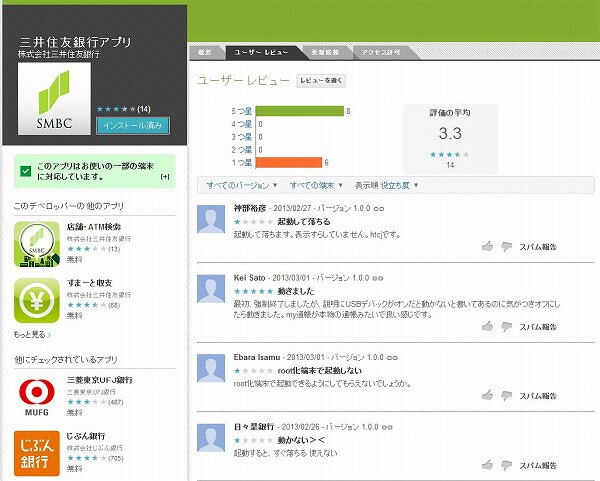Viewport: 600px width, 481px height.
Task: Expand compatibility details with [+] toggle
Action: tap(165, 177)
